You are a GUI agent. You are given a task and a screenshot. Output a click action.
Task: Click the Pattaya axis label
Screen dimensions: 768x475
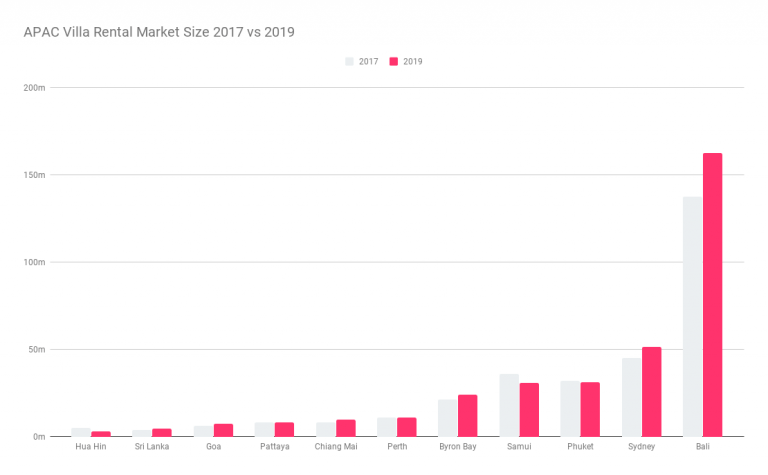[x=275, y=447]
